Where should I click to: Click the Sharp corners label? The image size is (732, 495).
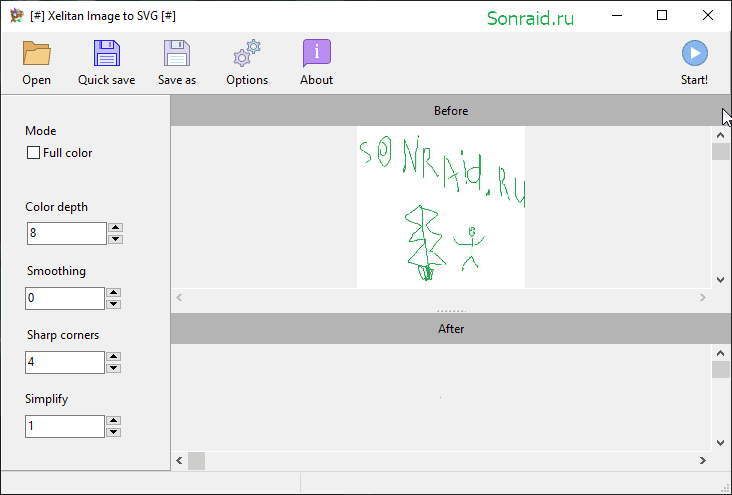click(x=63, y=335)
